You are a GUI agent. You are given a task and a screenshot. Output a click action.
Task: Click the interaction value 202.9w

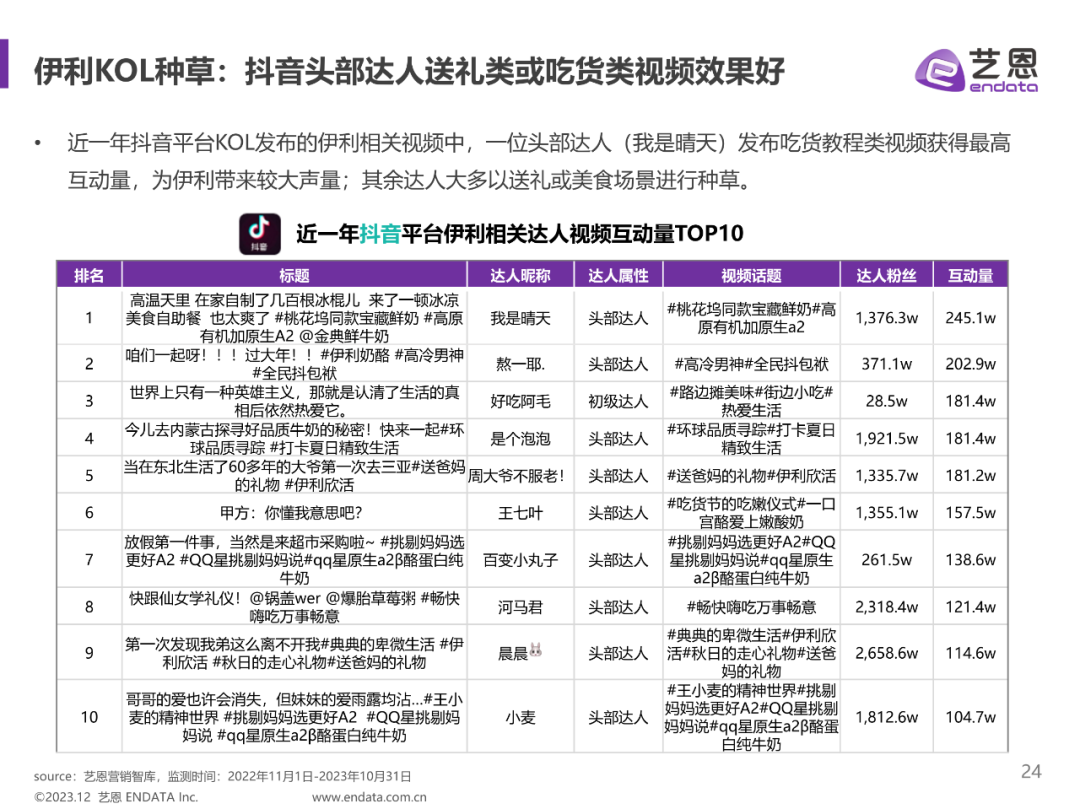[x=970, y=364]
